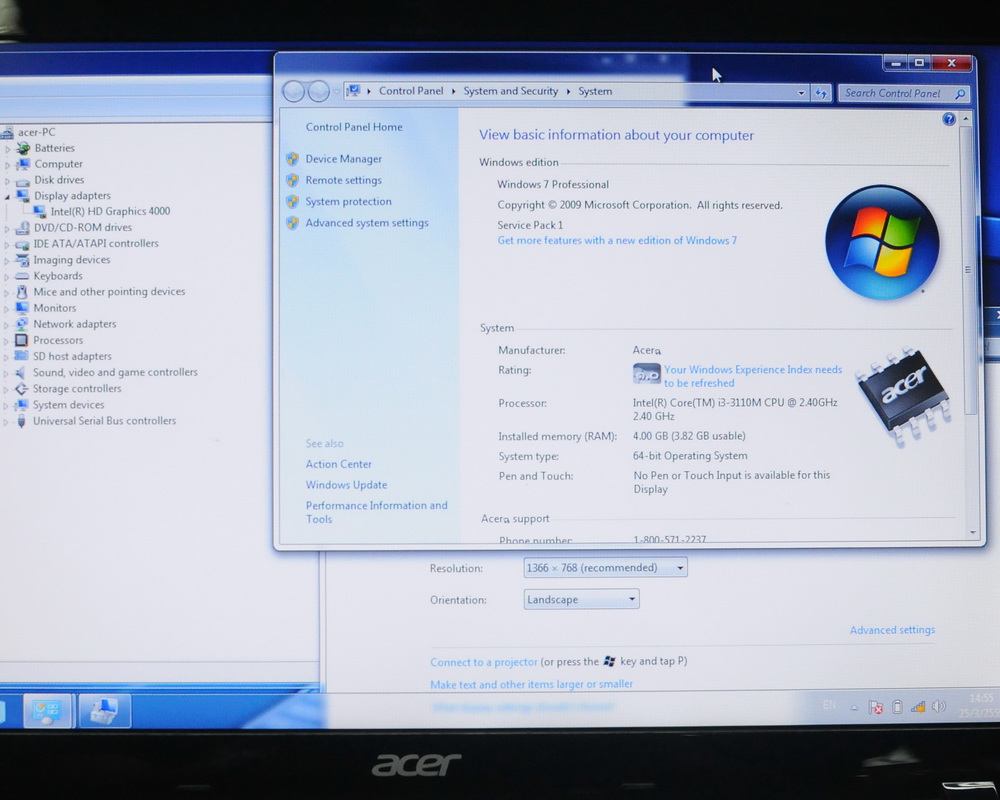Open Remote settings
The height and width of the screenshot is (800, 1000).
click(343, 181)
